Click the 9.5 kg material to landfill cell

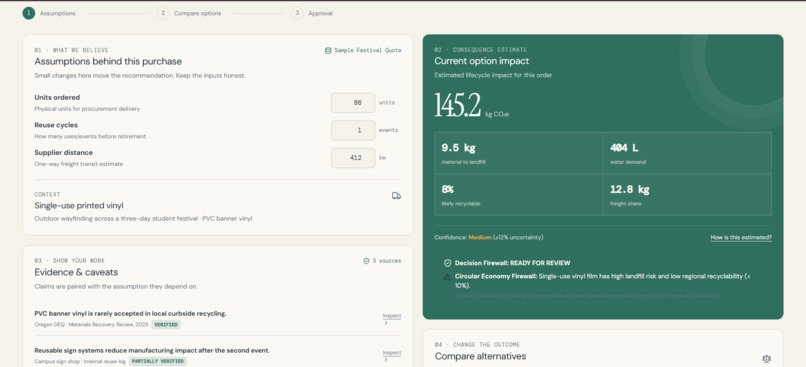[x=519, y=153]
